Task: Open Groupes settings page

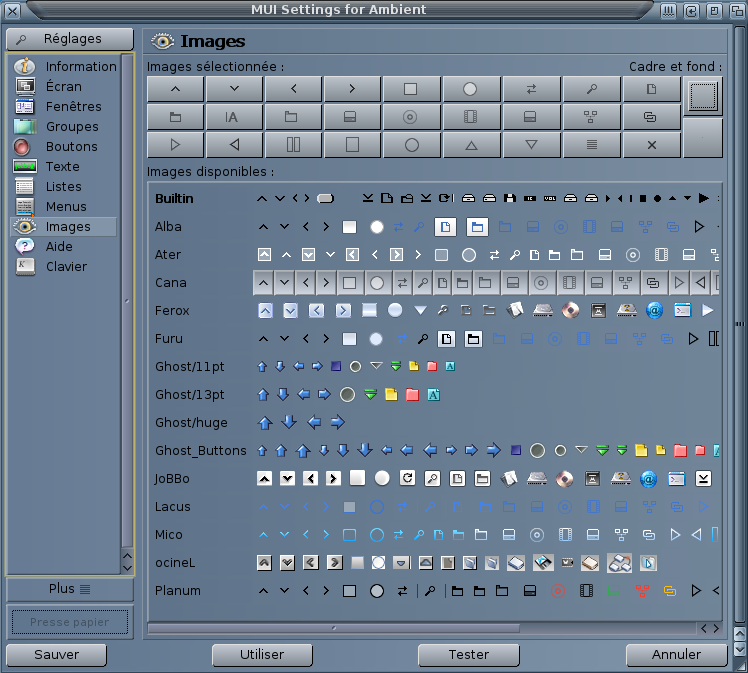Action: [65, 126]
